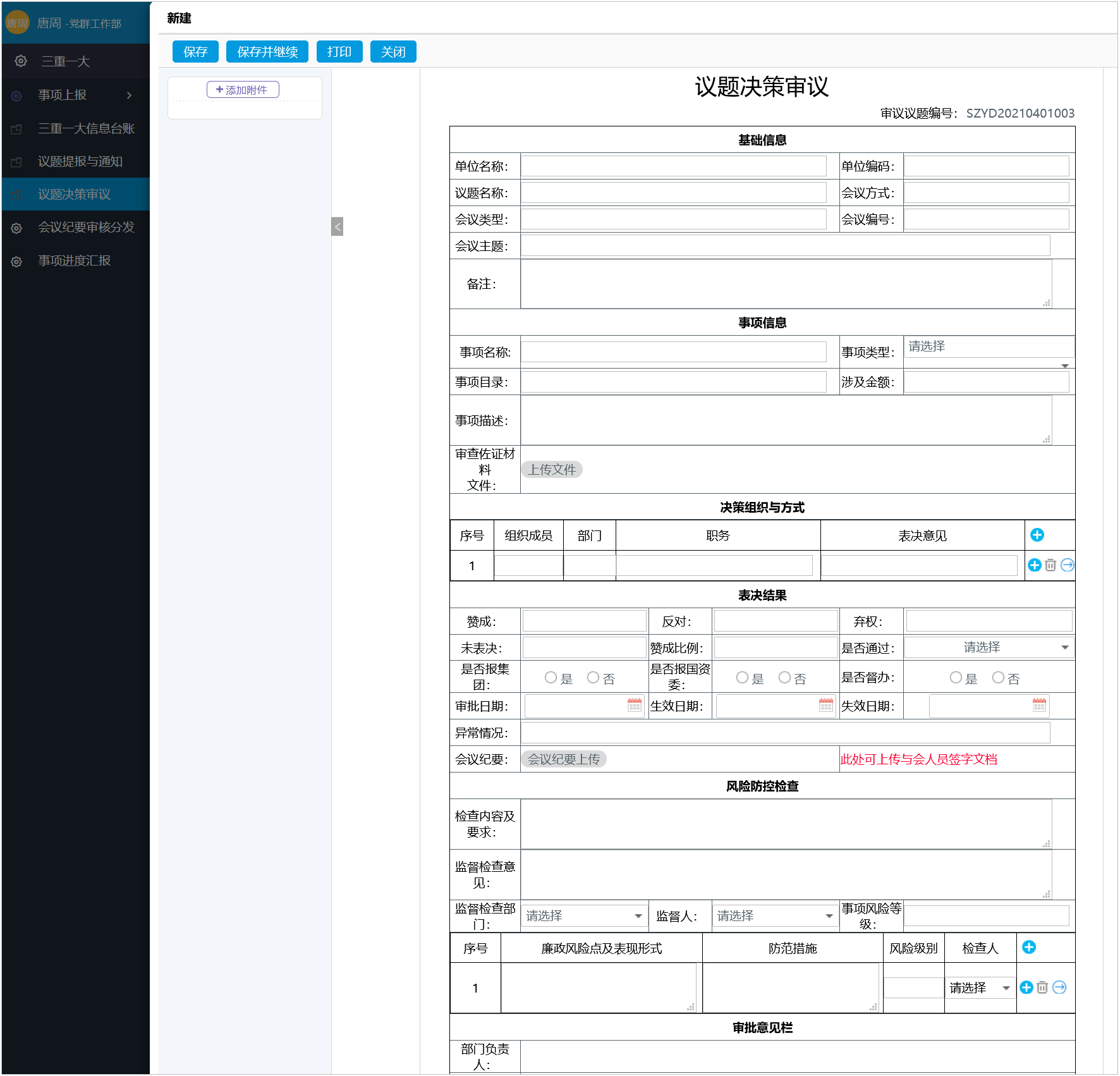Image resolution: width=1120 pixels, height=1076 pixels.
Task: Delete row 1 in the 廉政风险点 table
Action: (1042, 987)
